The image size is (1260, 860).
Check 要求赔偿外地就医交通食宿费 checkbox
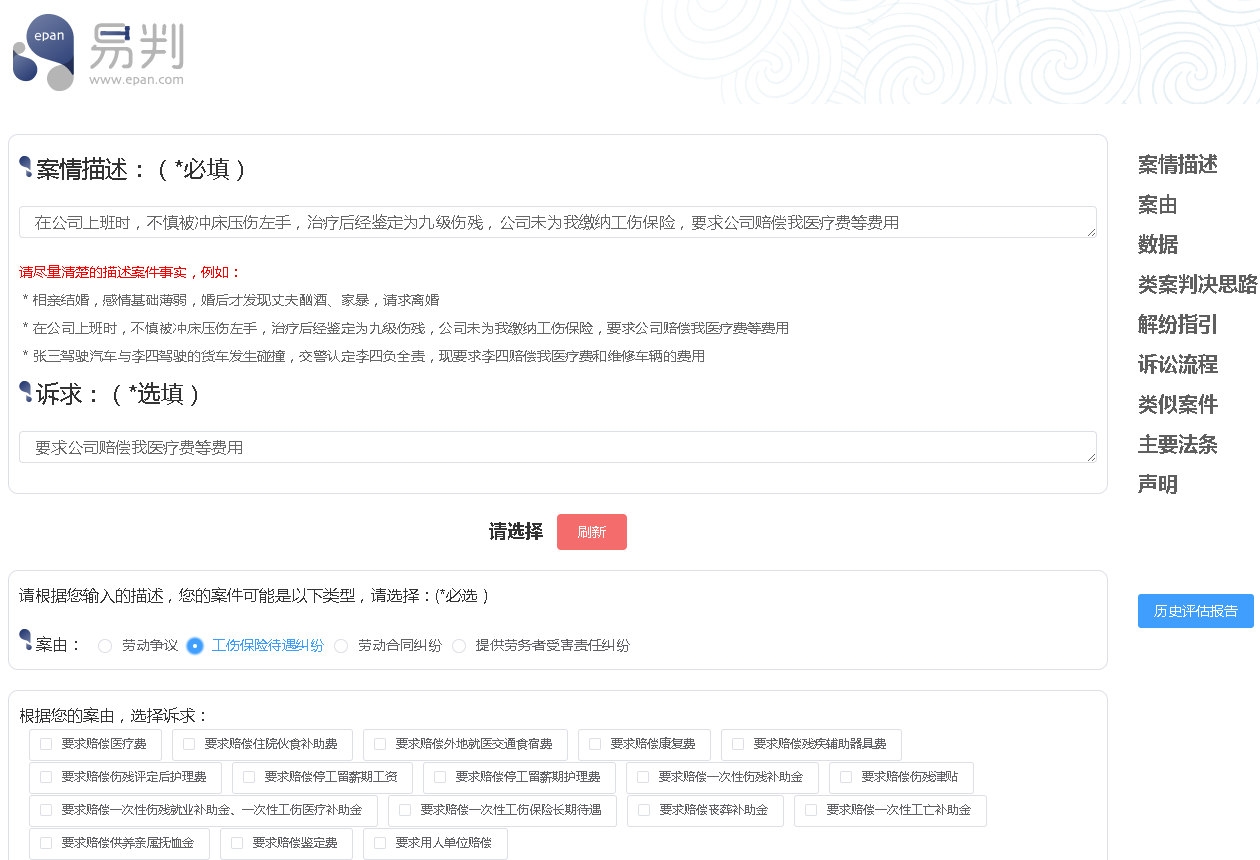point(380,744)
